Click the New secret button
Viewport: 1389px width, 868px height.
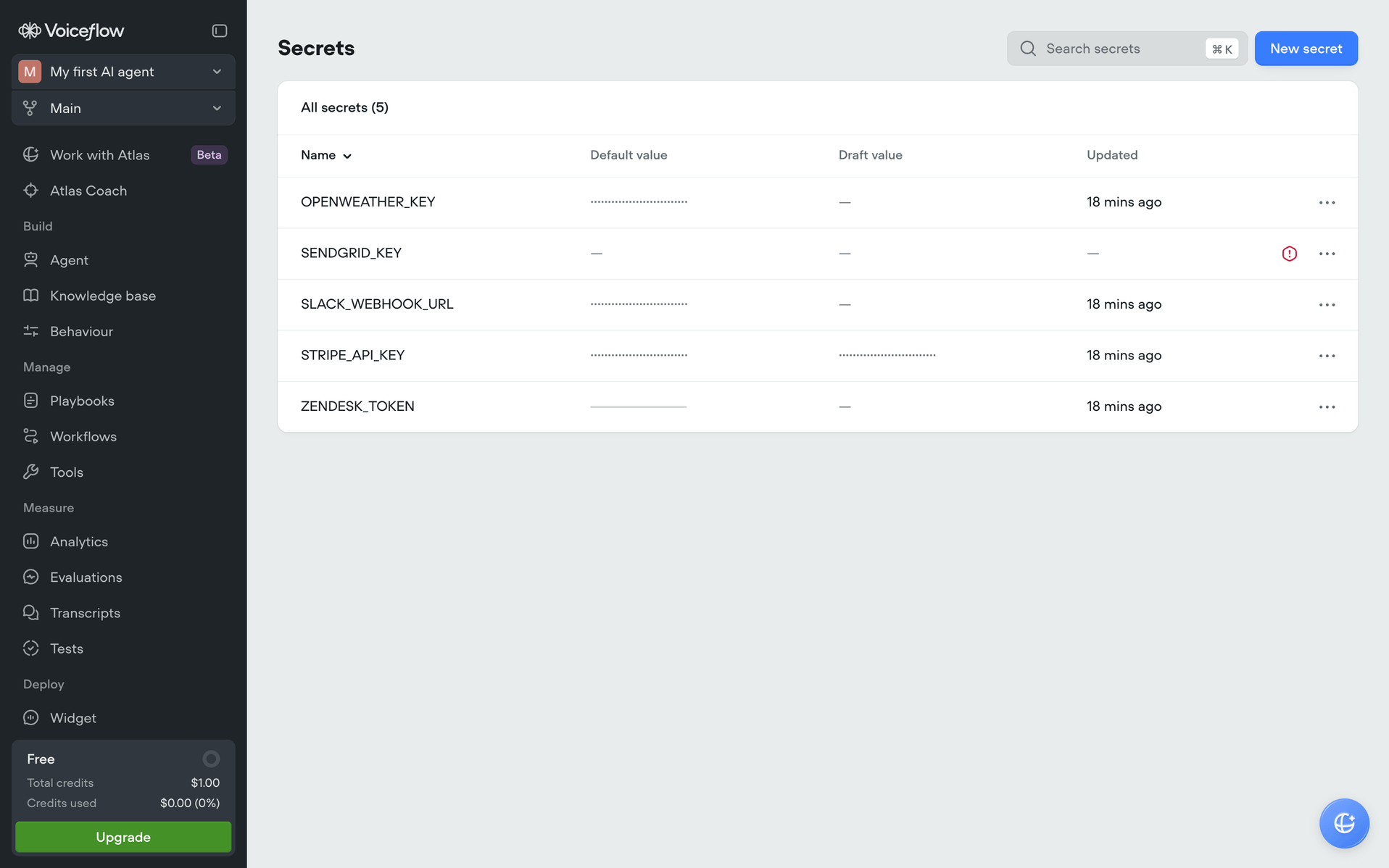coord(1306,49)
